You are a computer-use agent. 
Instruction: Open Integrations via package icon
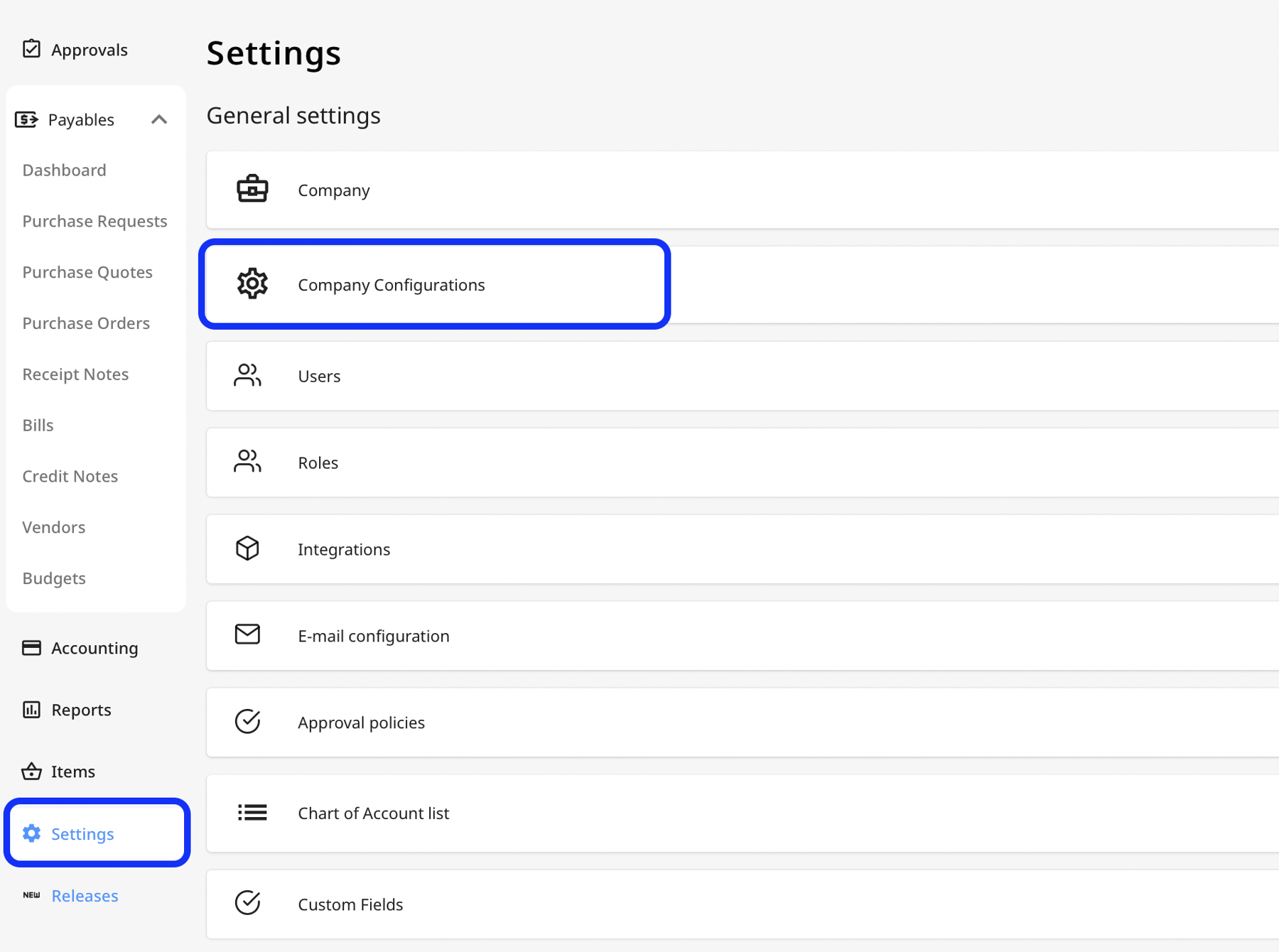(x=247, y=548)
